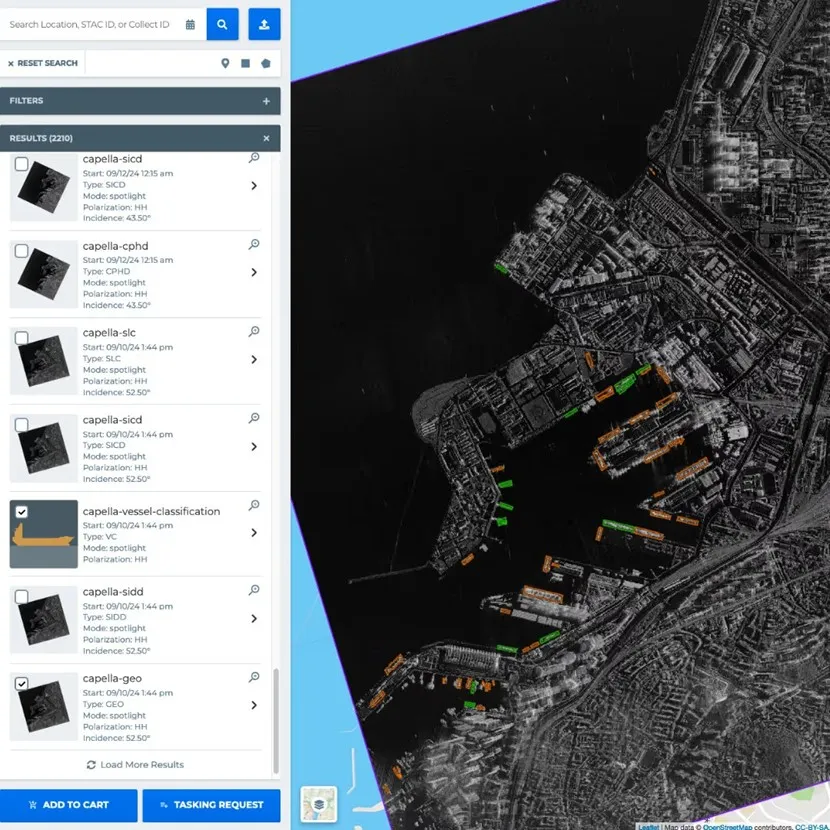Check the capella-sidd result checkbox
Image resolution: width=830 pixels, height=830 pixels.
pyautogui.click(x=22, y=598)
